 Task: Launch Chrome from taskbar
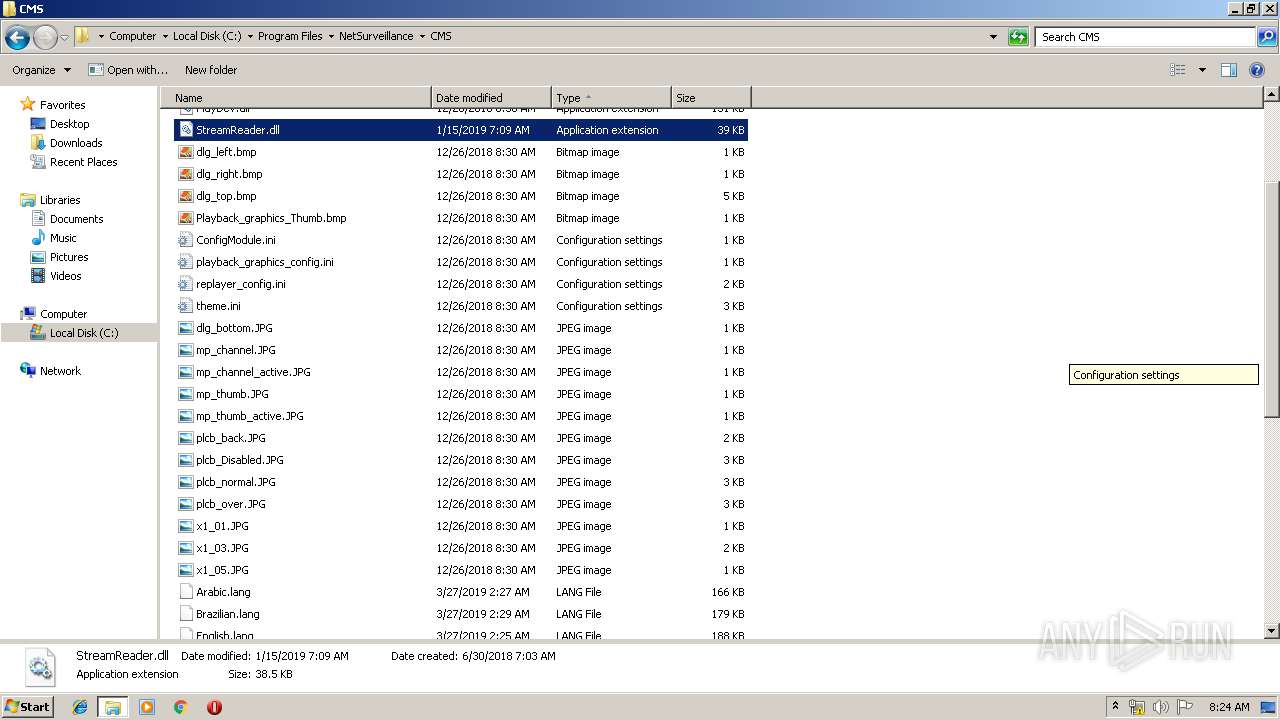[180, 707]
